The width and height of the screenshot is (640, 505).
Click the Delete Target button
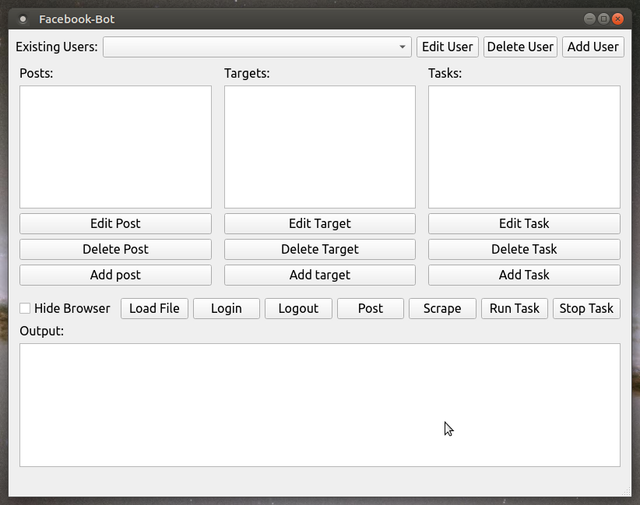(x=320, y=249)
